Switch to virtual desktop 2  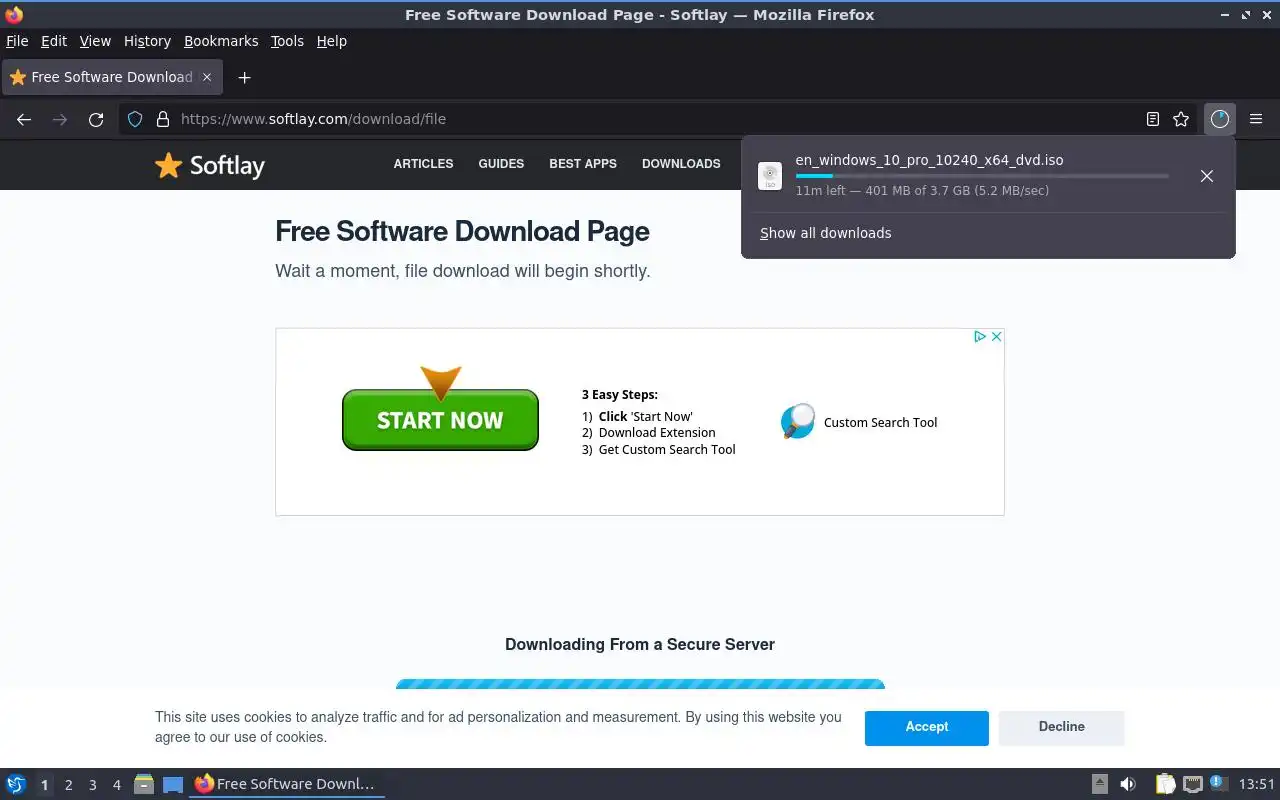[x=68, y=785]
